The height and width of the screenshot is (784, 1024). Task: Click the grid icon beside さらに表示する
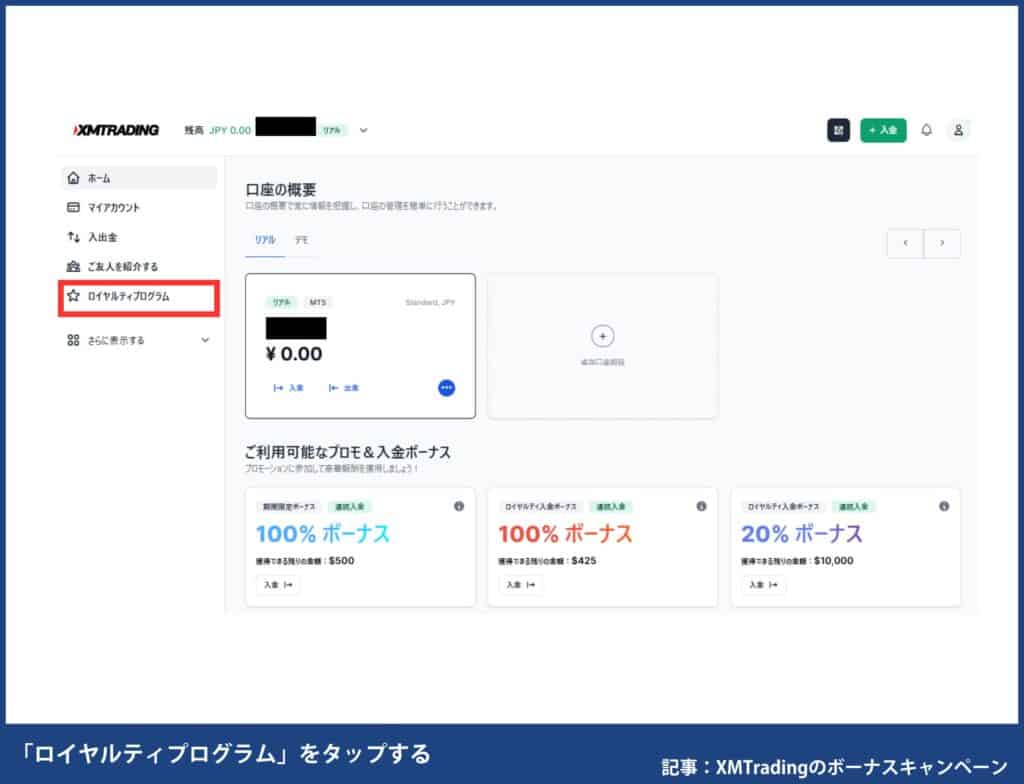pos(73,340)
